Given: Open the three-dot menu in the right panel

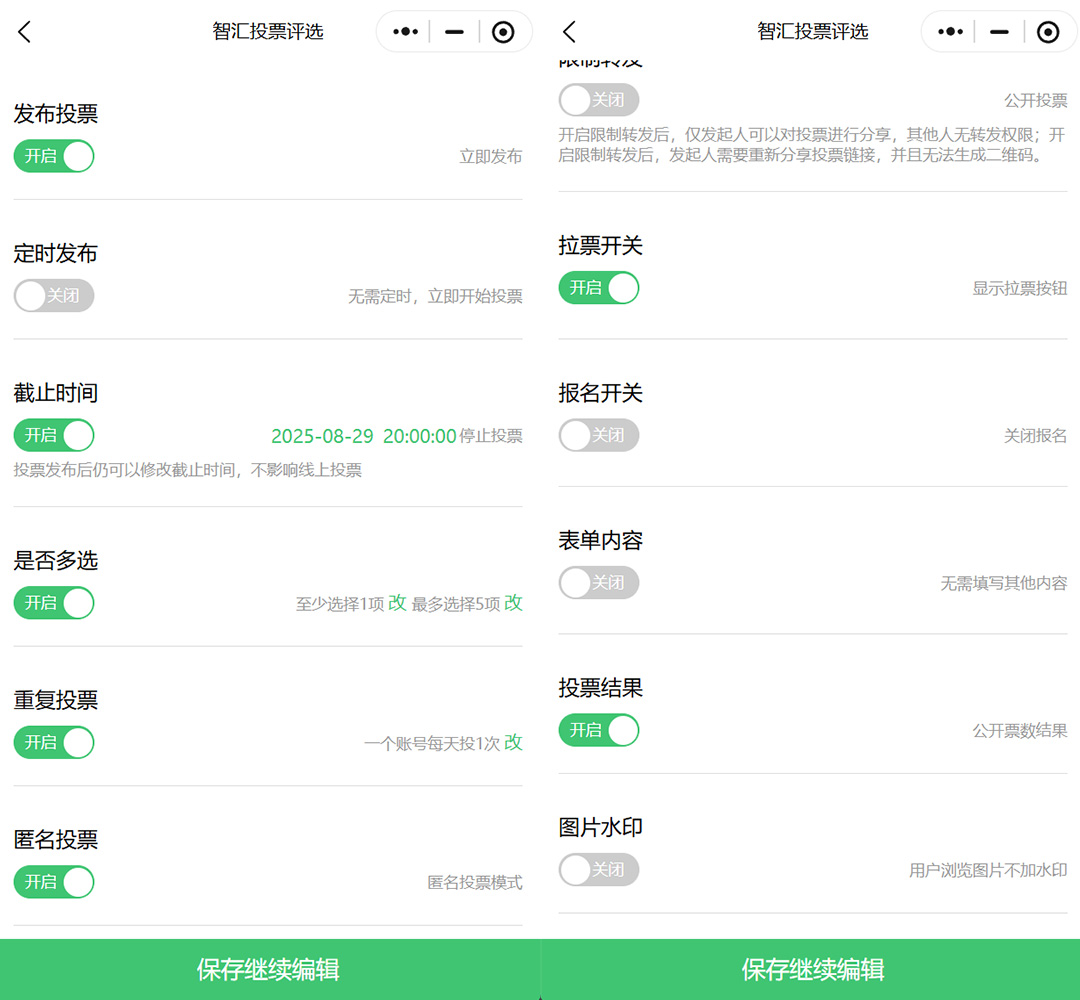Looking at the screenshot, I should [x=949, y=32].
